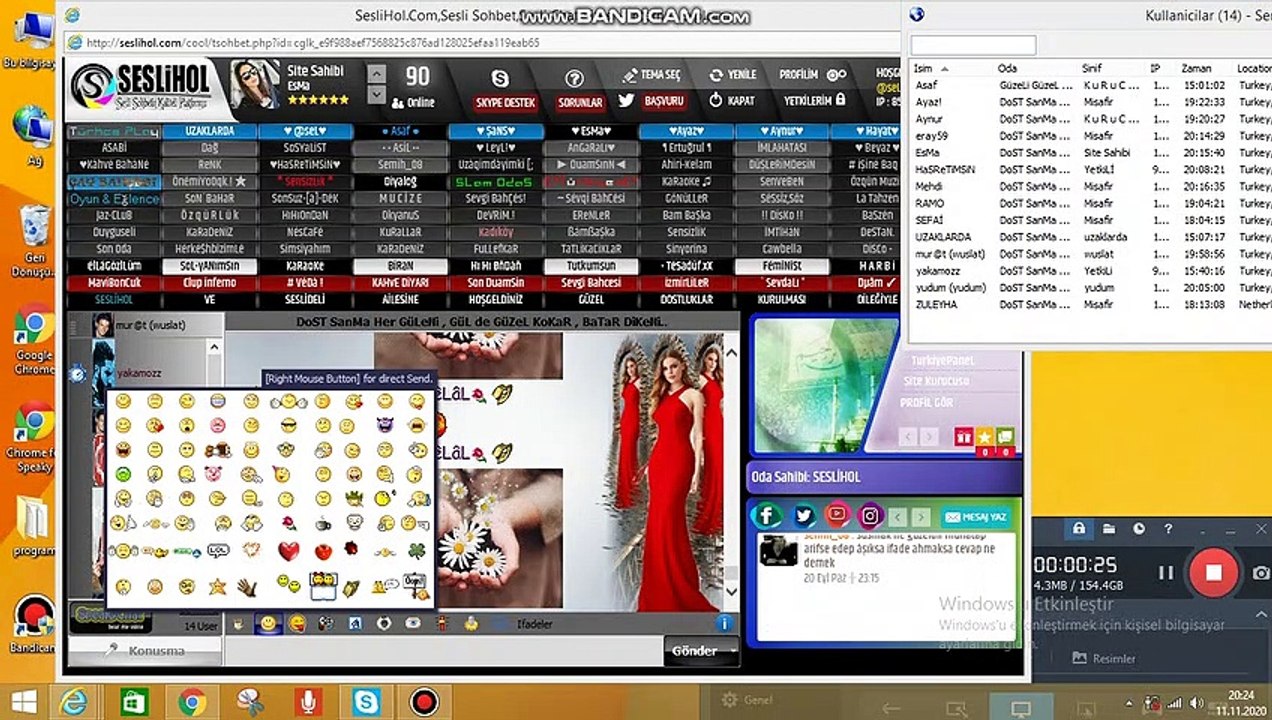
Task: Open Google Chrome from the taskbar
Action: pos(192,702)
